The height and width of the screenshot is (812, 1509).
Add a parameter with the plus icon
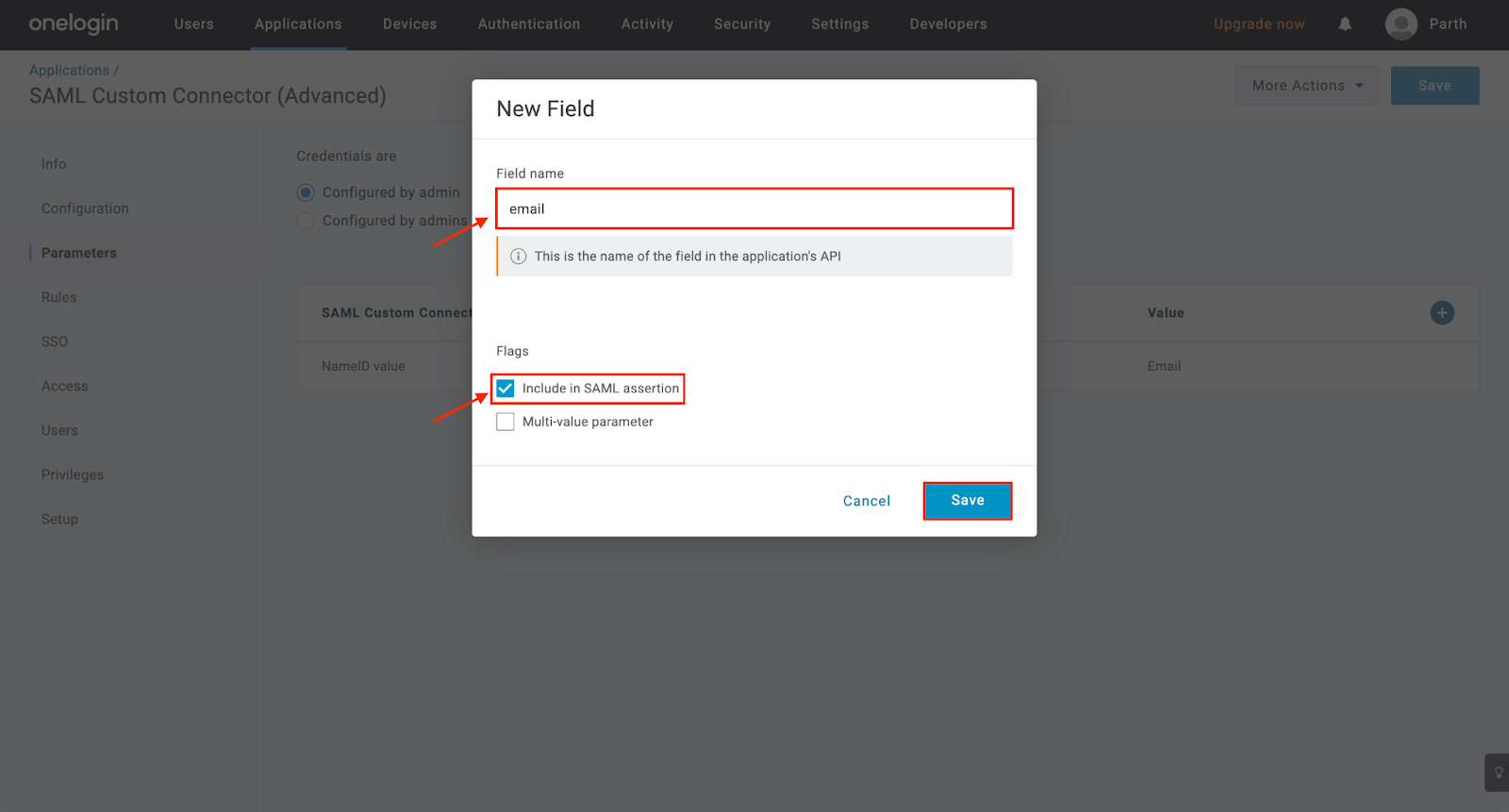[1441, 313]
